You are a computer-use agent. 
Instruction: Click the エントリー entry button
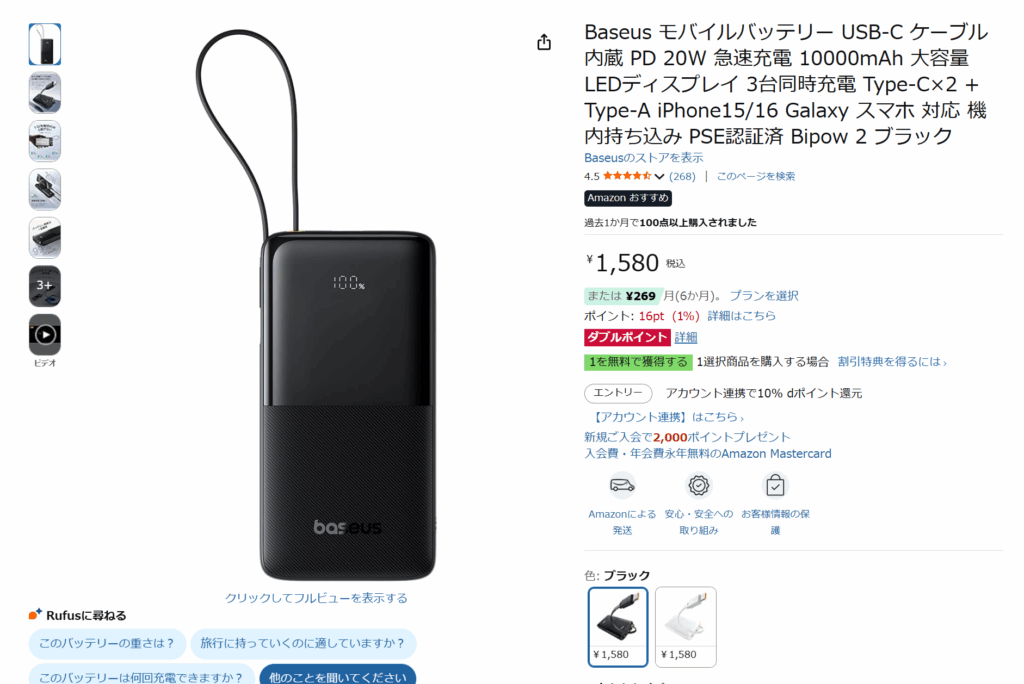click(x=618, y=393)
